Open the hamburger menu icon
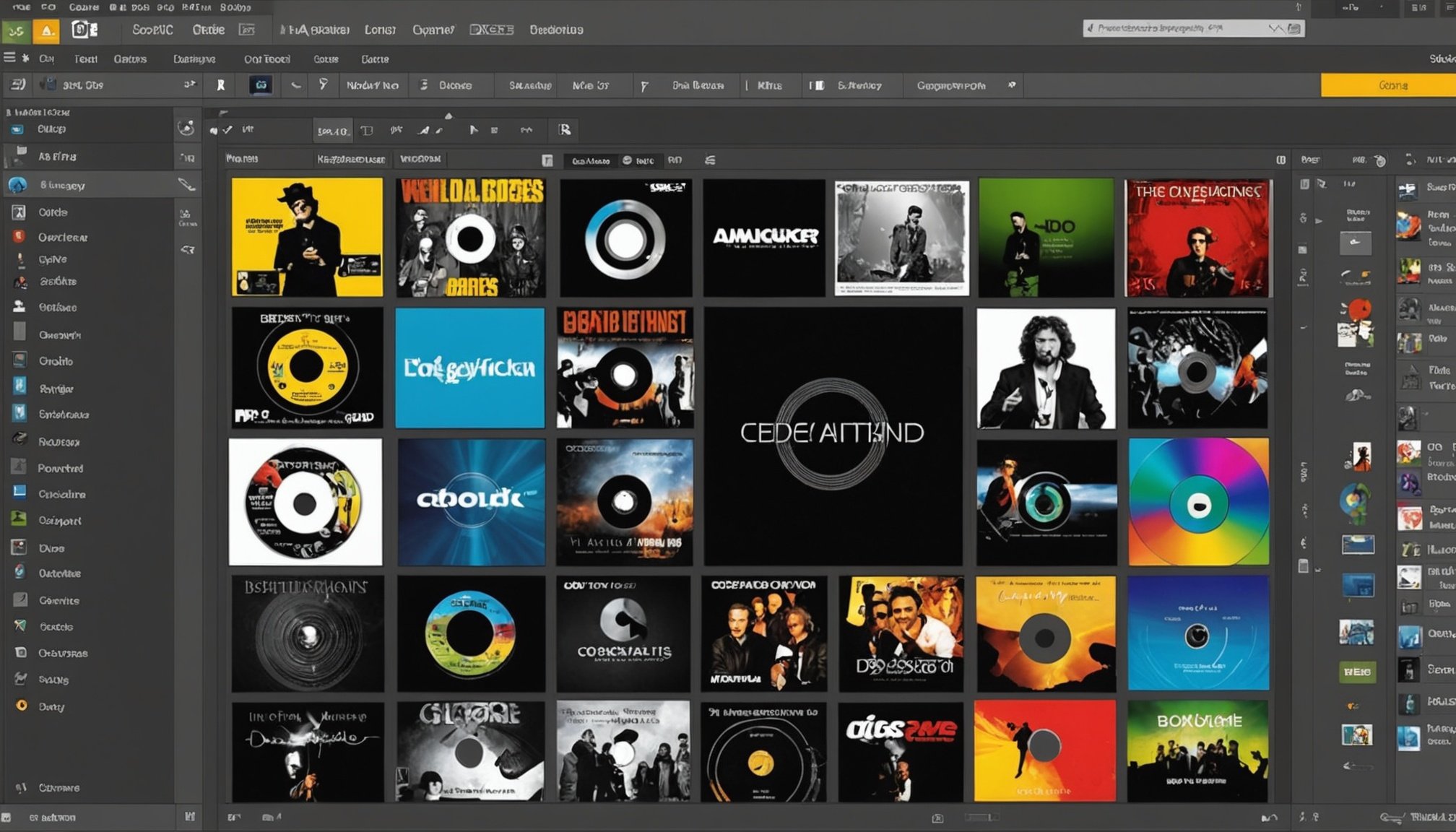This screenshot has width=1456, height=832. tap(9, 58)
